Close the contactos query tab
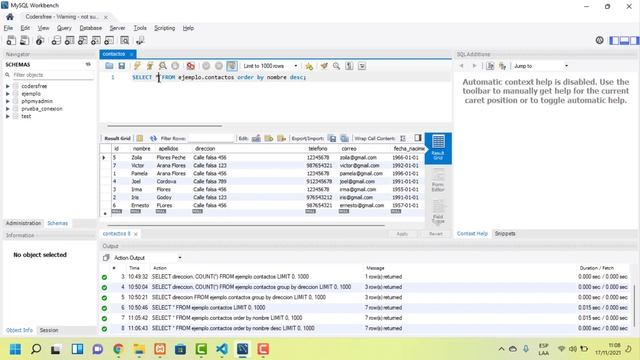This screenshot has height=360, width=640. [131, 54]
